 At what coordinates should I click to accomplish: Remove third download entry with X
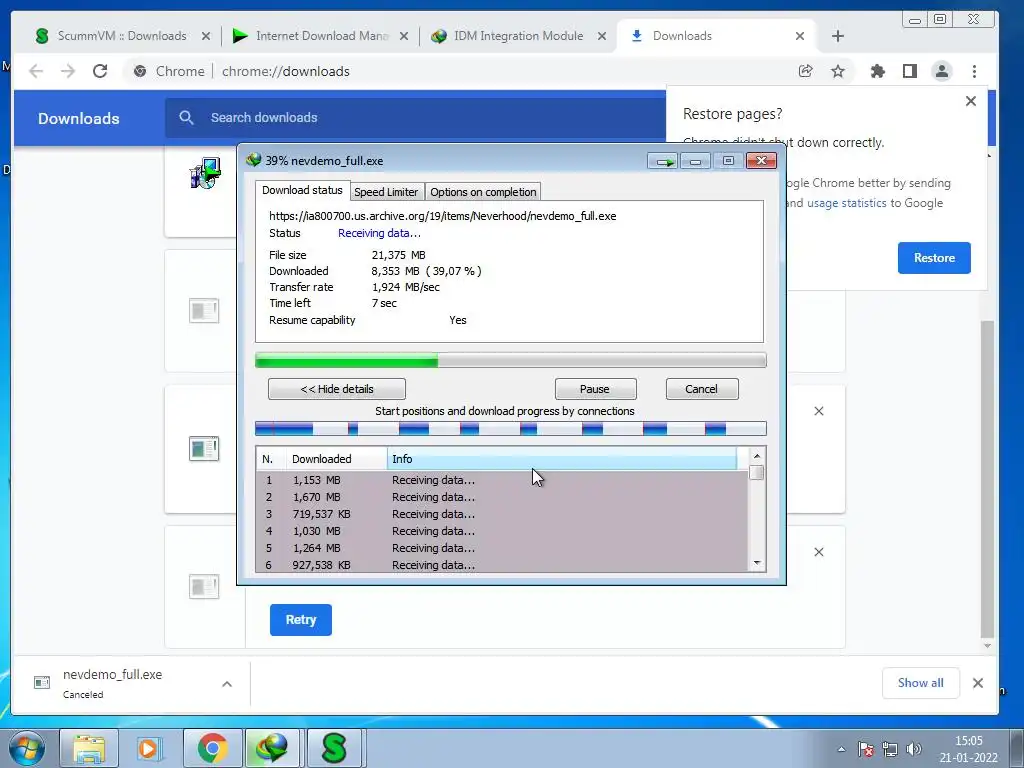(x=819, y=411)
